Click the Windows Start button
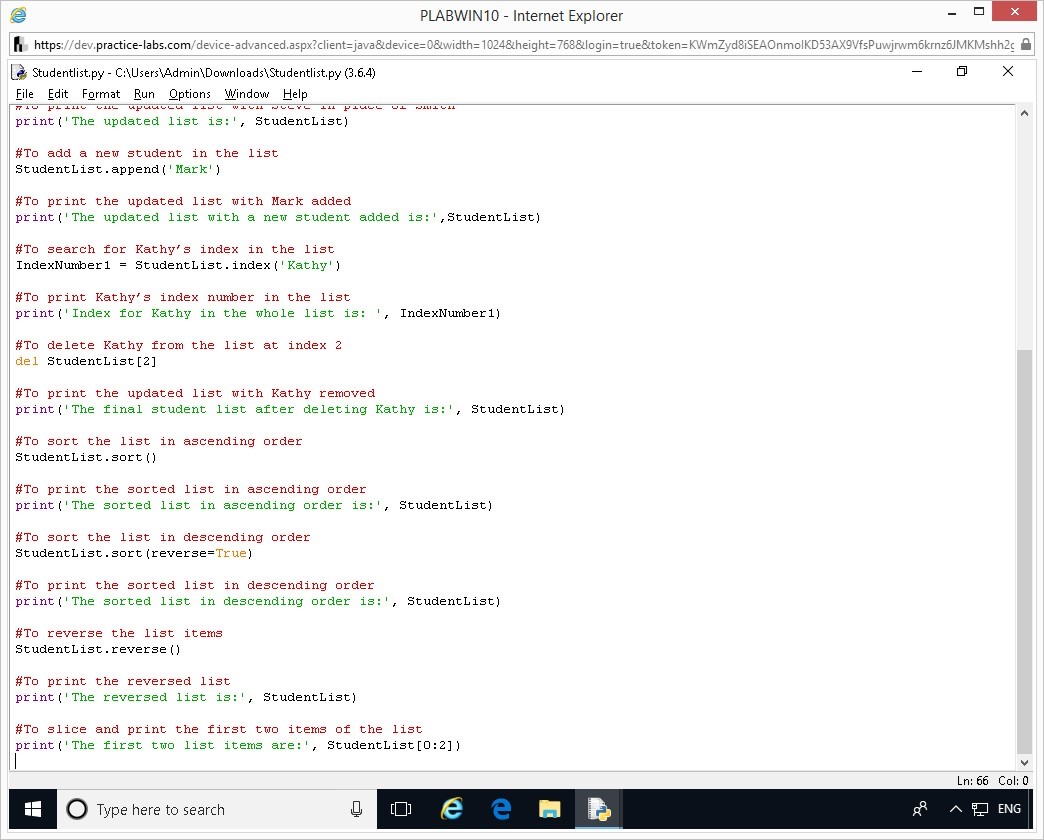 [x=32, y=809]
